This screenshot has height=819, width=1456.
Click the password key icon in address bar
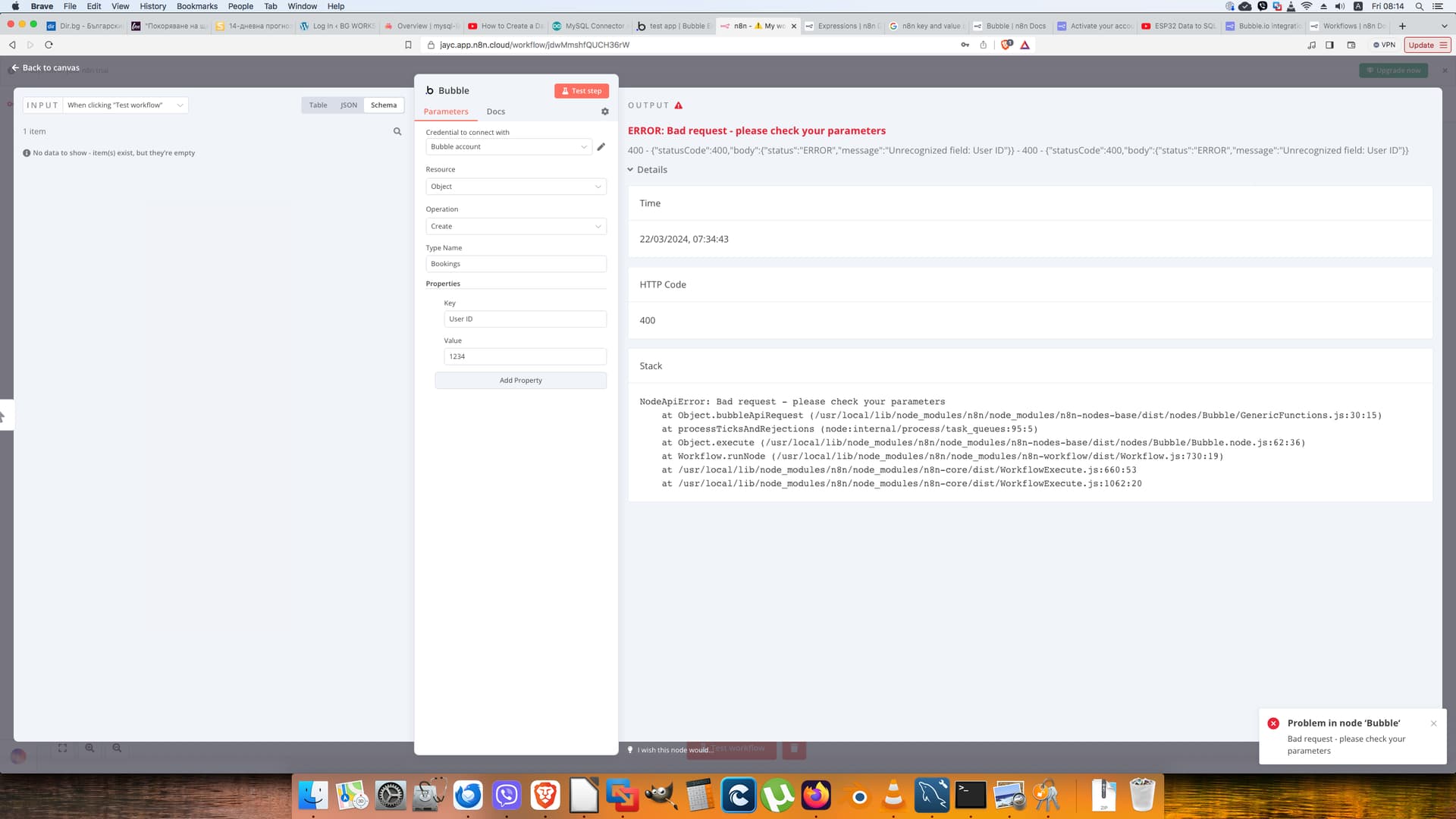coord(965,45)
